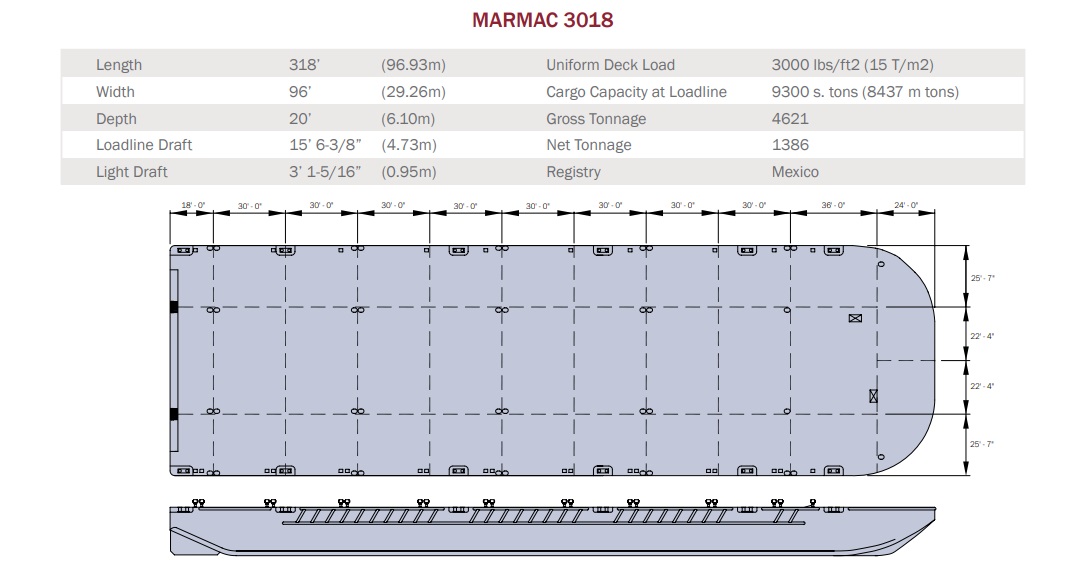Click the lower crossed-box hatch symbol near bow

pyautogui.click(x=873, y=396)
